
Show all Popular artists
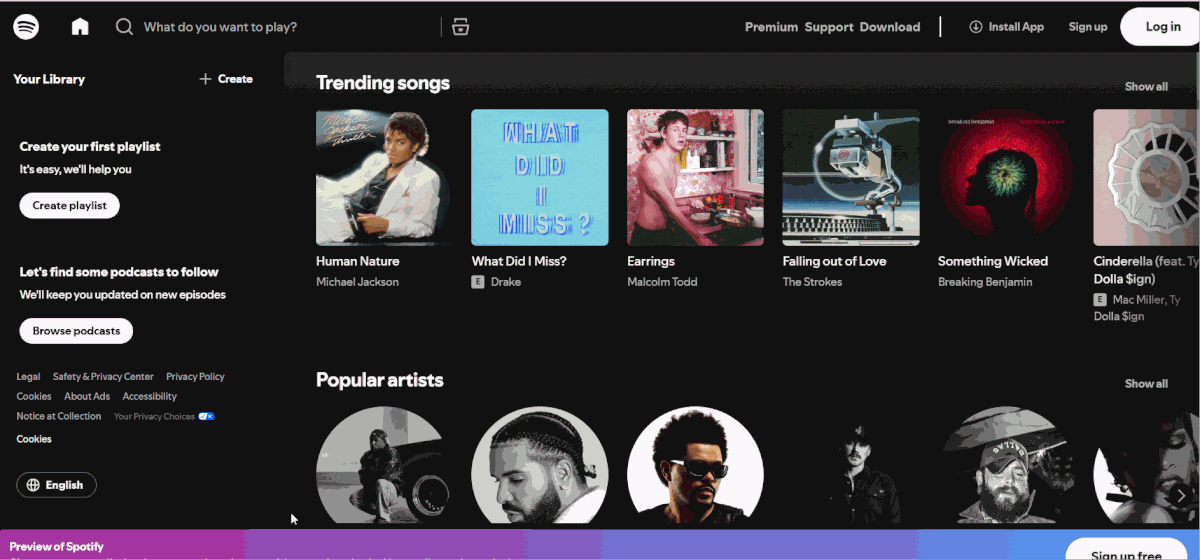click(1146, 384)
